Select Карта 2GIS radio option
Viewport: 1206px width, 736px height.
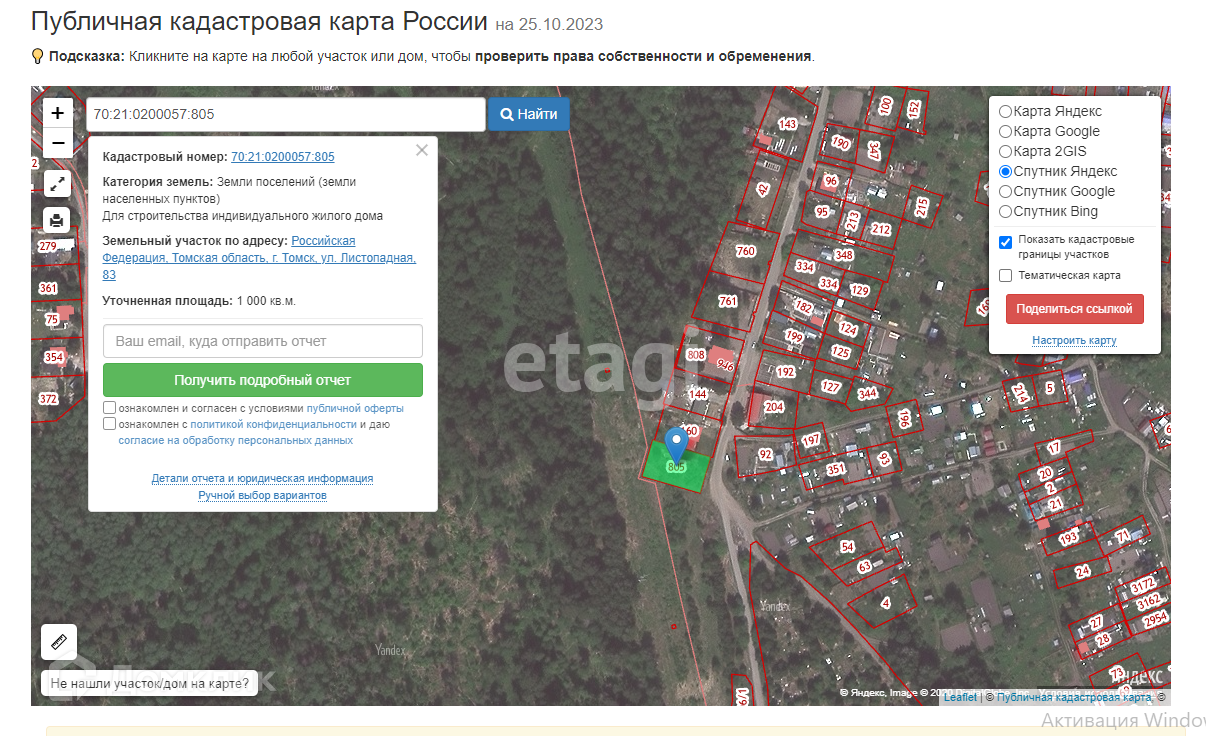(x=1006, y=151)
